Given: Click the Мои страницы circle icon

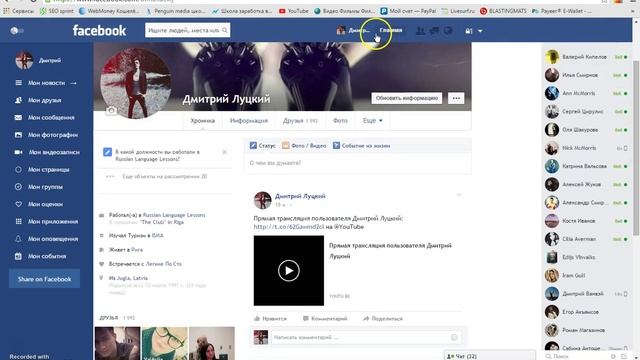Looking at the screenshot, I should click(x=18, y=169).
